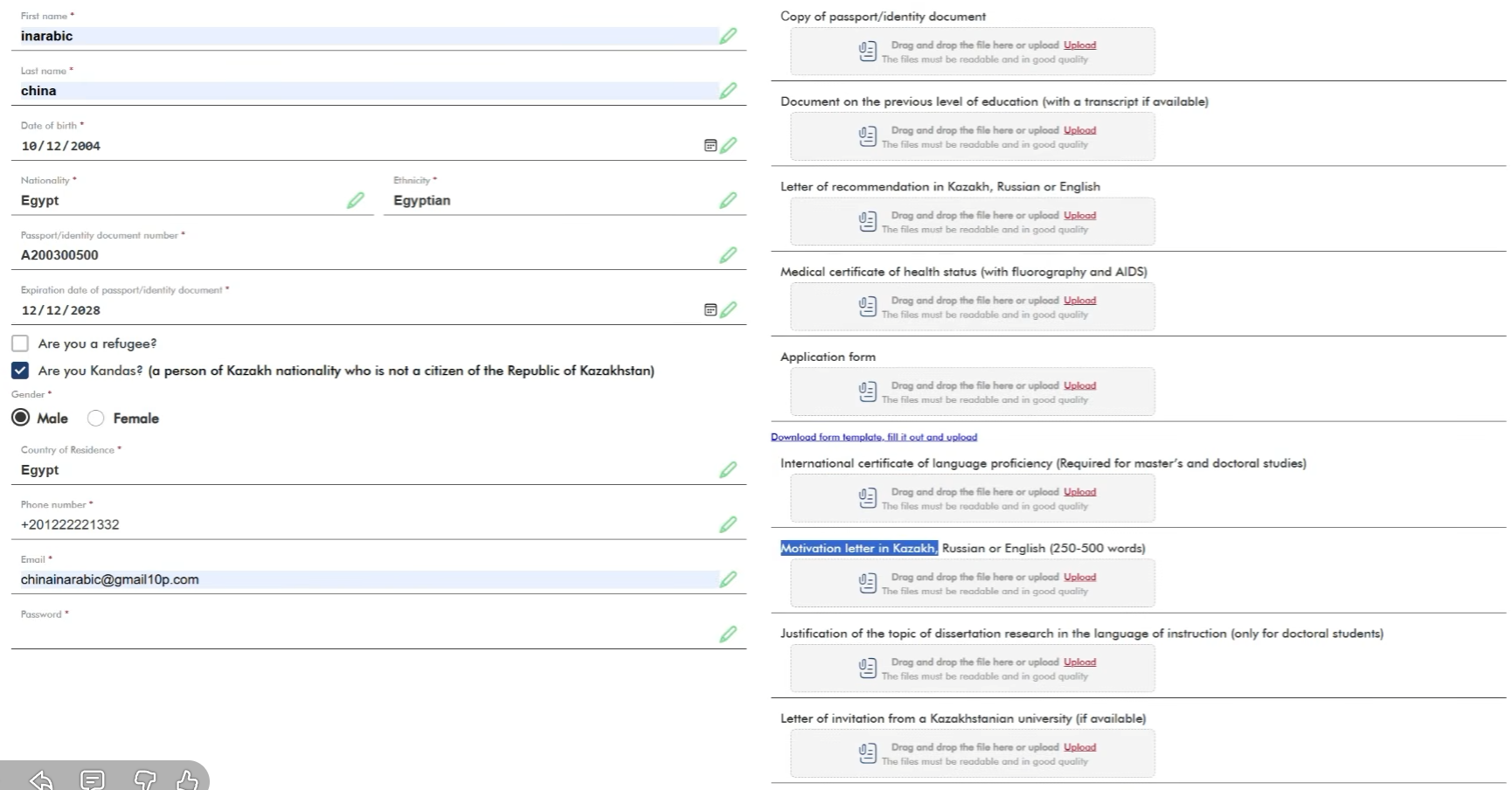1512x790 pixels.
Task: Click the pencil icon beside Phone number
Action: (728, 524)
